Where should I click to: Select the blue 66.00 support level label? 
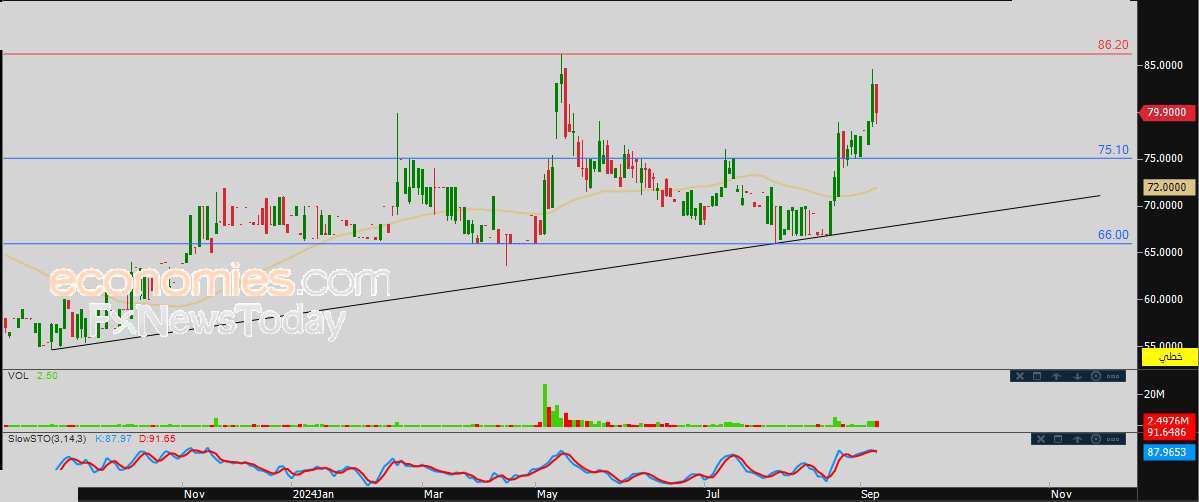click(x=1113, y=235)
